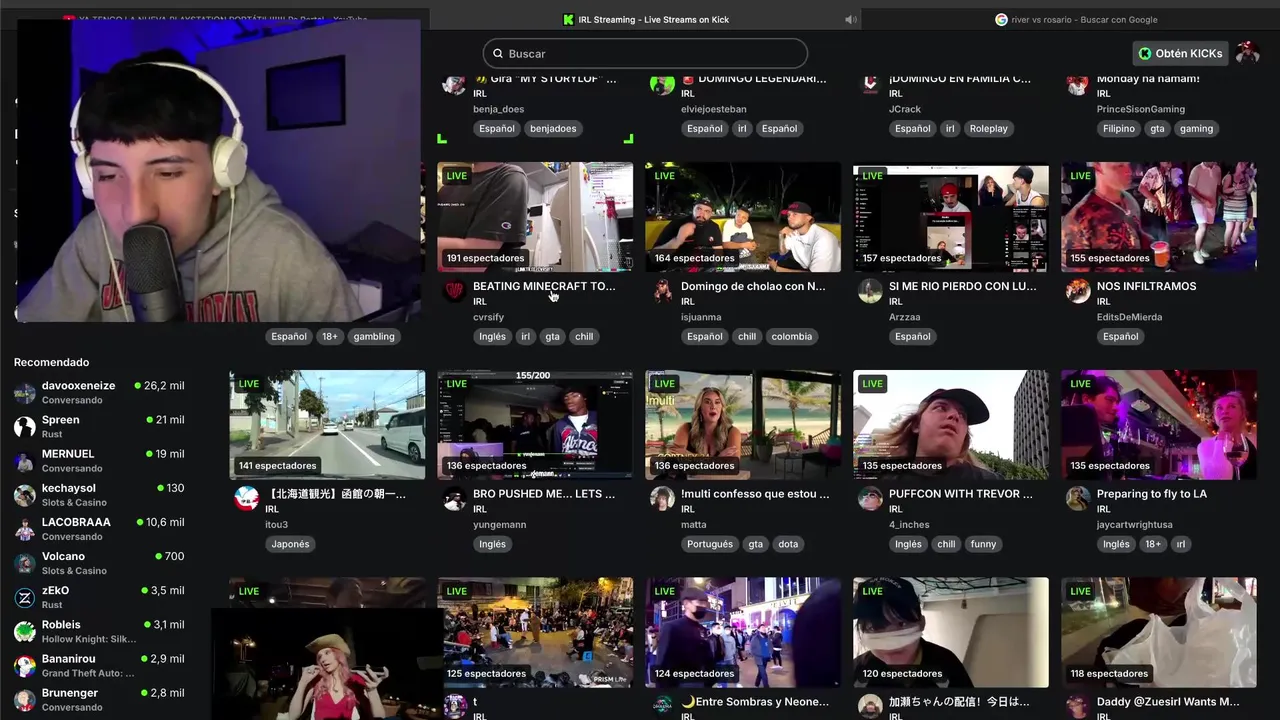1280x720 pixels.
Task: Click the PrinceSisonGaming channel name
Action: pyautogui.click(x=1141, y=109)
